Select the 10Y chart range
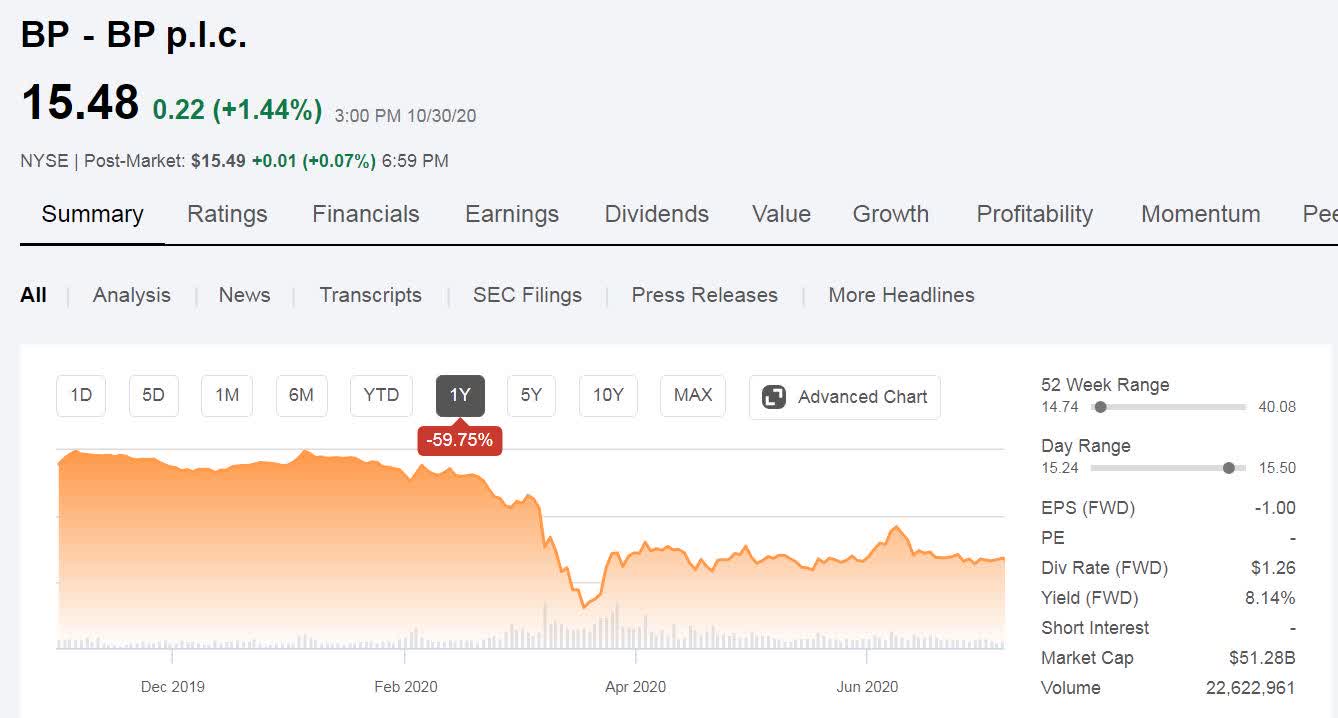The image size is (1338, 718). click(609, 395)
